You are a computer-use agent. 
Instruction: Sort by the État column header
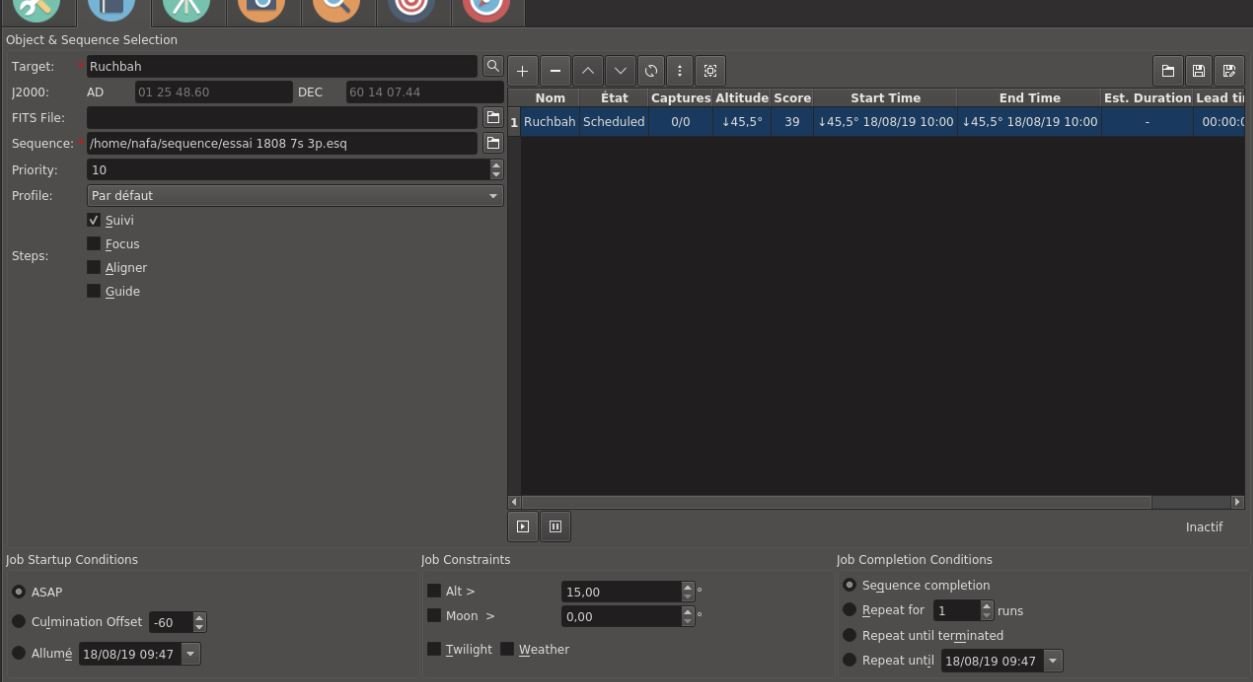(x=614, y=98)
